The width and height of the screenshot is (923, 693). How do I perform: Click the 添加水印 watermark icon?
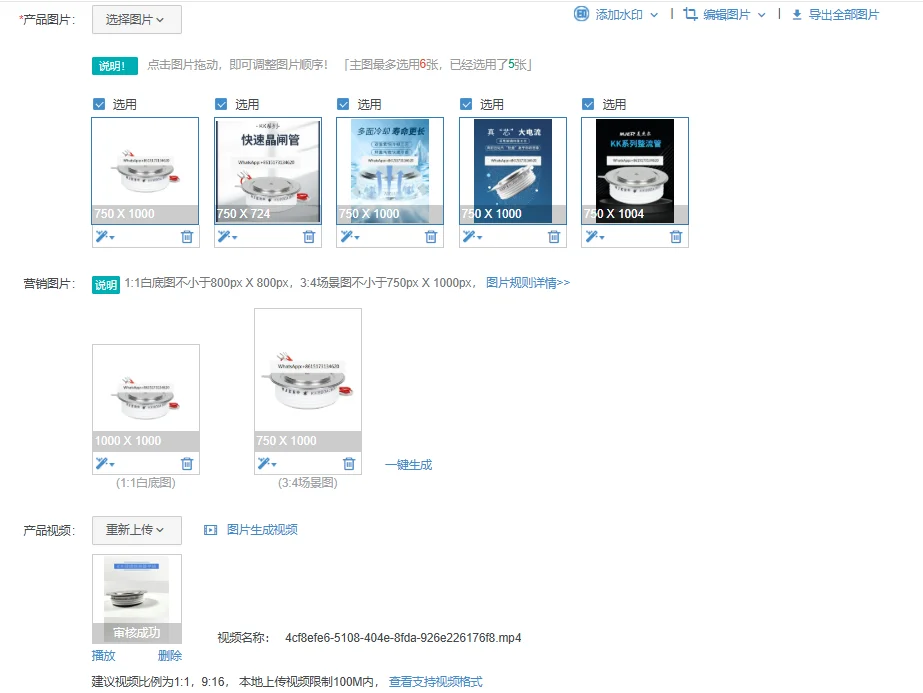pyautogui.click(x=581, y=14)
